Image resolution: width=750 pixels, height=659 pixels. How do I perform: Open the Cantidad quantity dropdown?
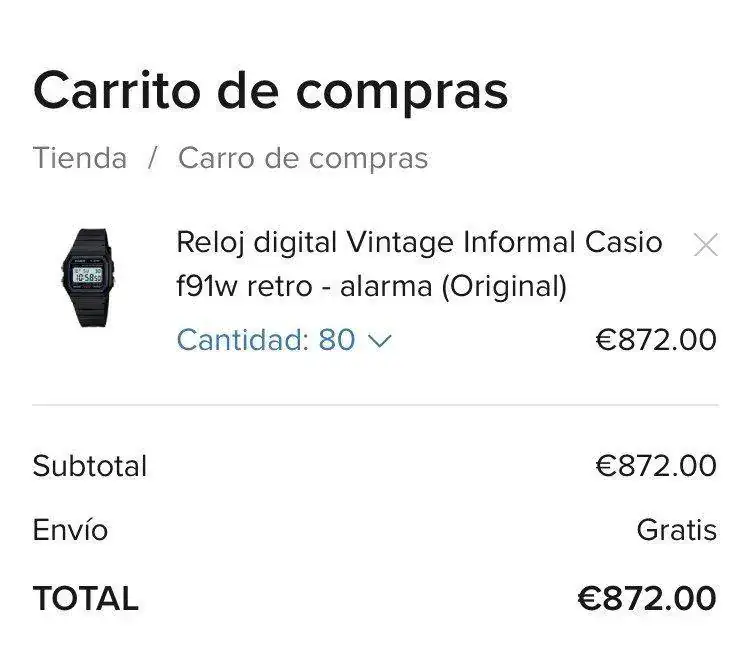[x=284, y=340]
